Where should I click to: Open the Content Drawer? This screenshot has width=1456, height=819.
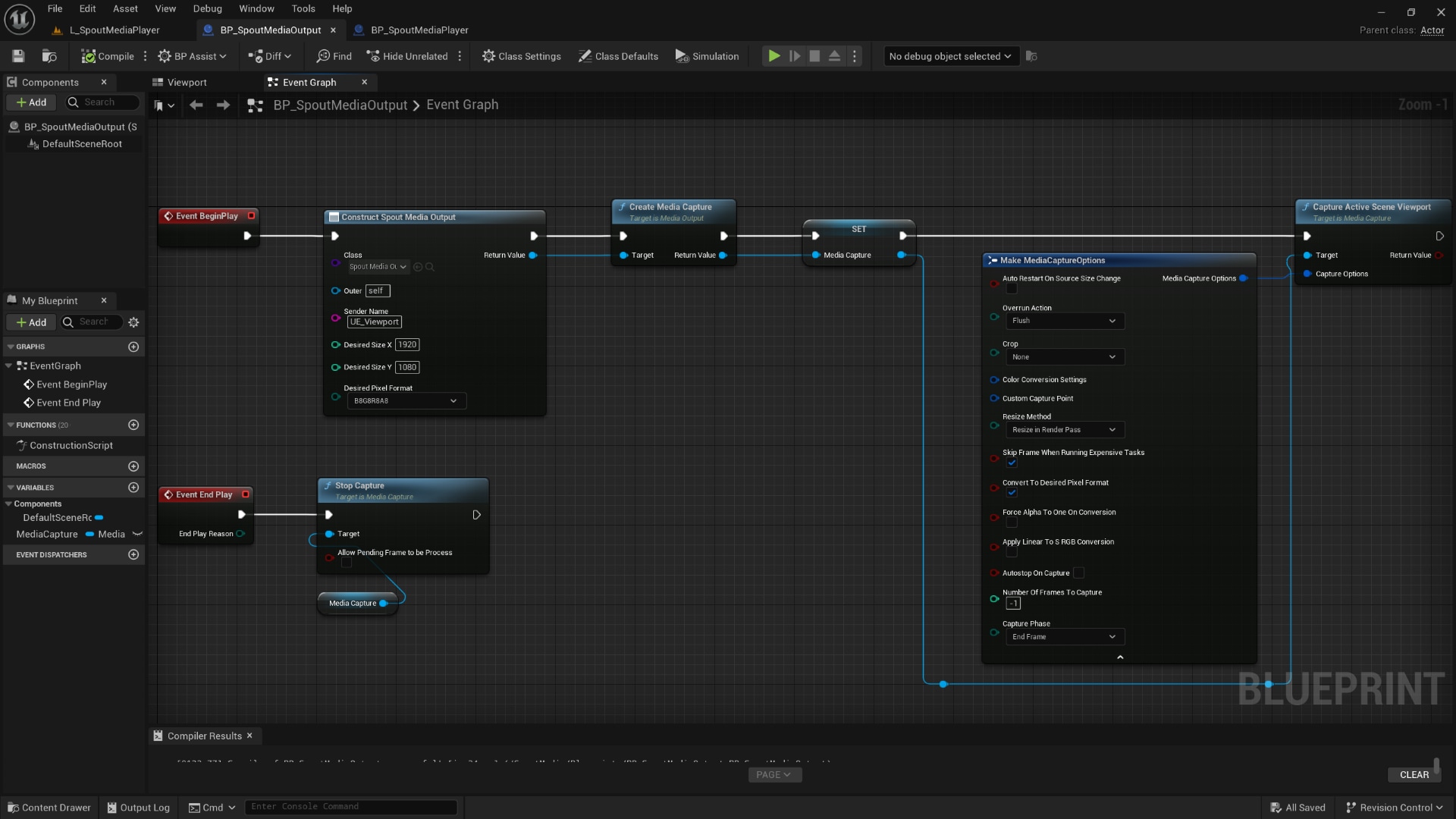pyautogui.click(x=49, y=807)
